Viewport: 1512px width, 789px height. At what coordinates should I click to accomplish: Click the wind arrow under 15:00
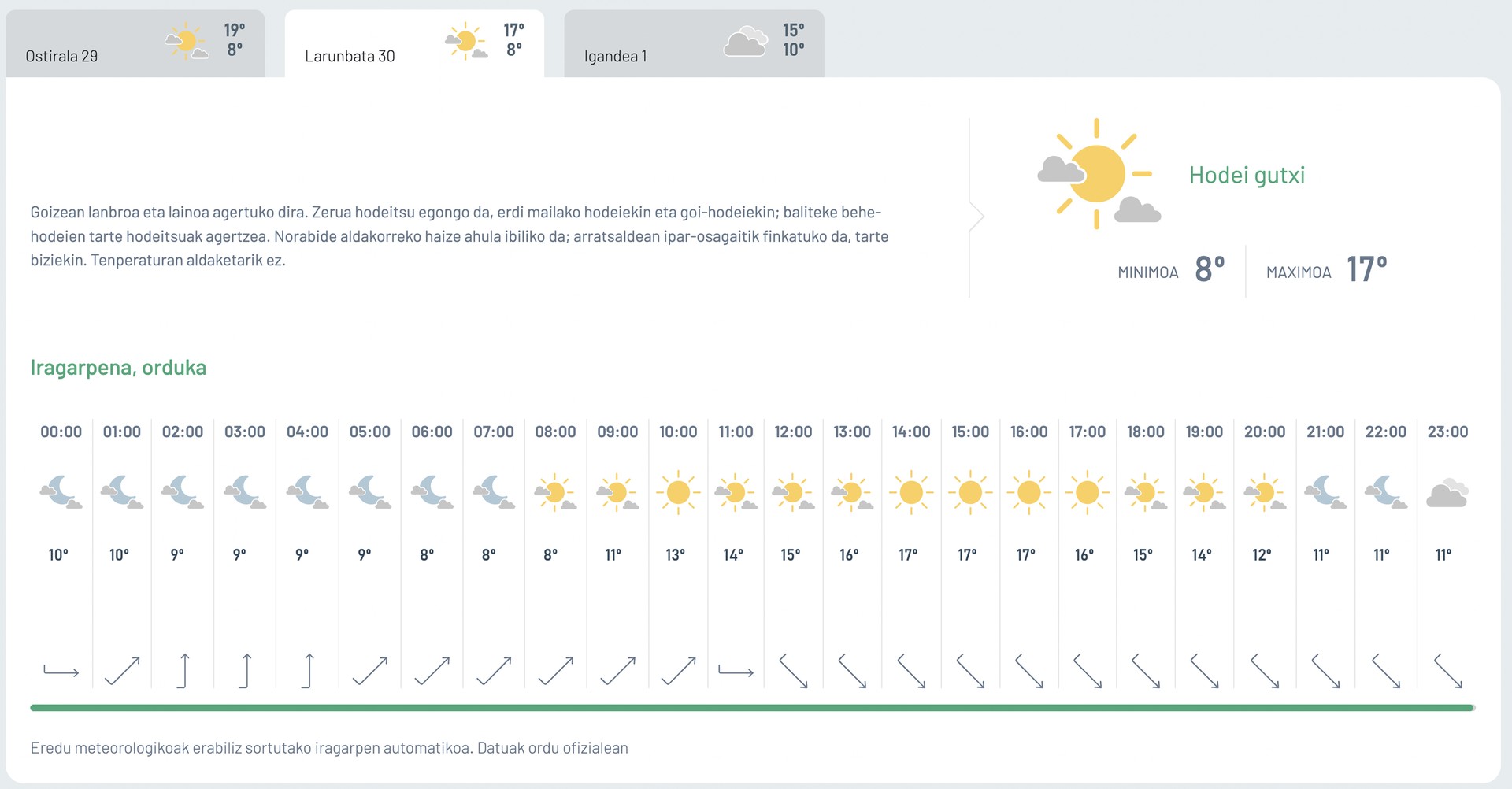click(x=970, y=671)
